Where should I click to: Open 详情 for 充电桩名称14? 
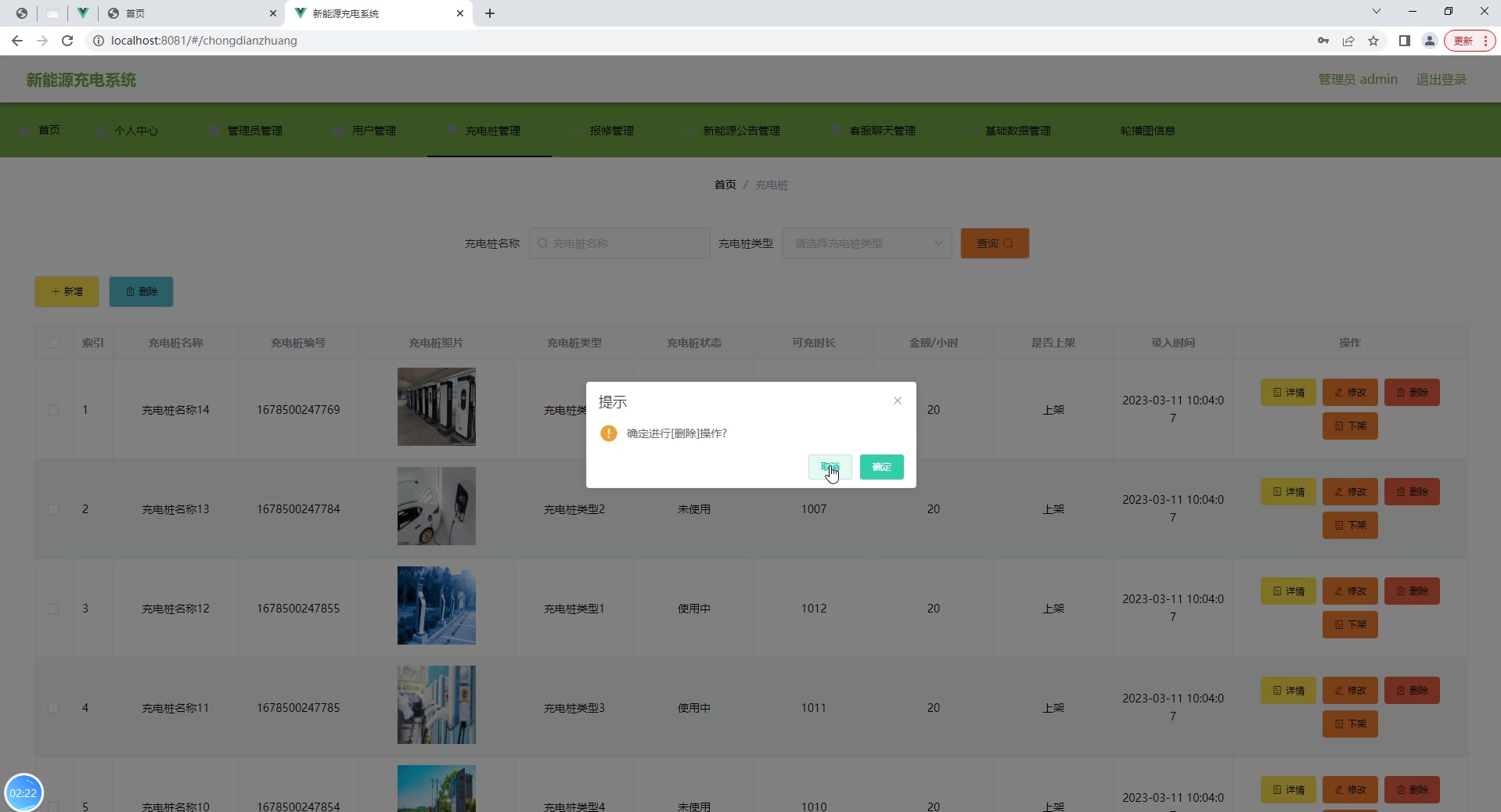pyautogui.click(x=1288, y=393)
